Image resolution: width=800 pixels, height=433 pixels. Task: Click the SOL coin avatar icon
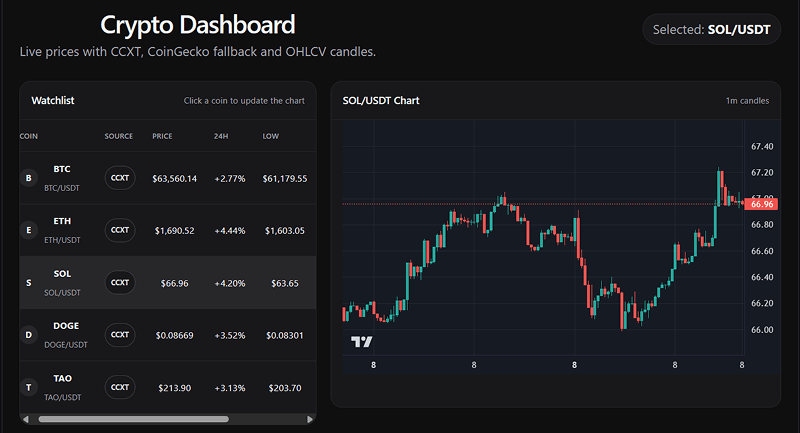pos(29,283)
